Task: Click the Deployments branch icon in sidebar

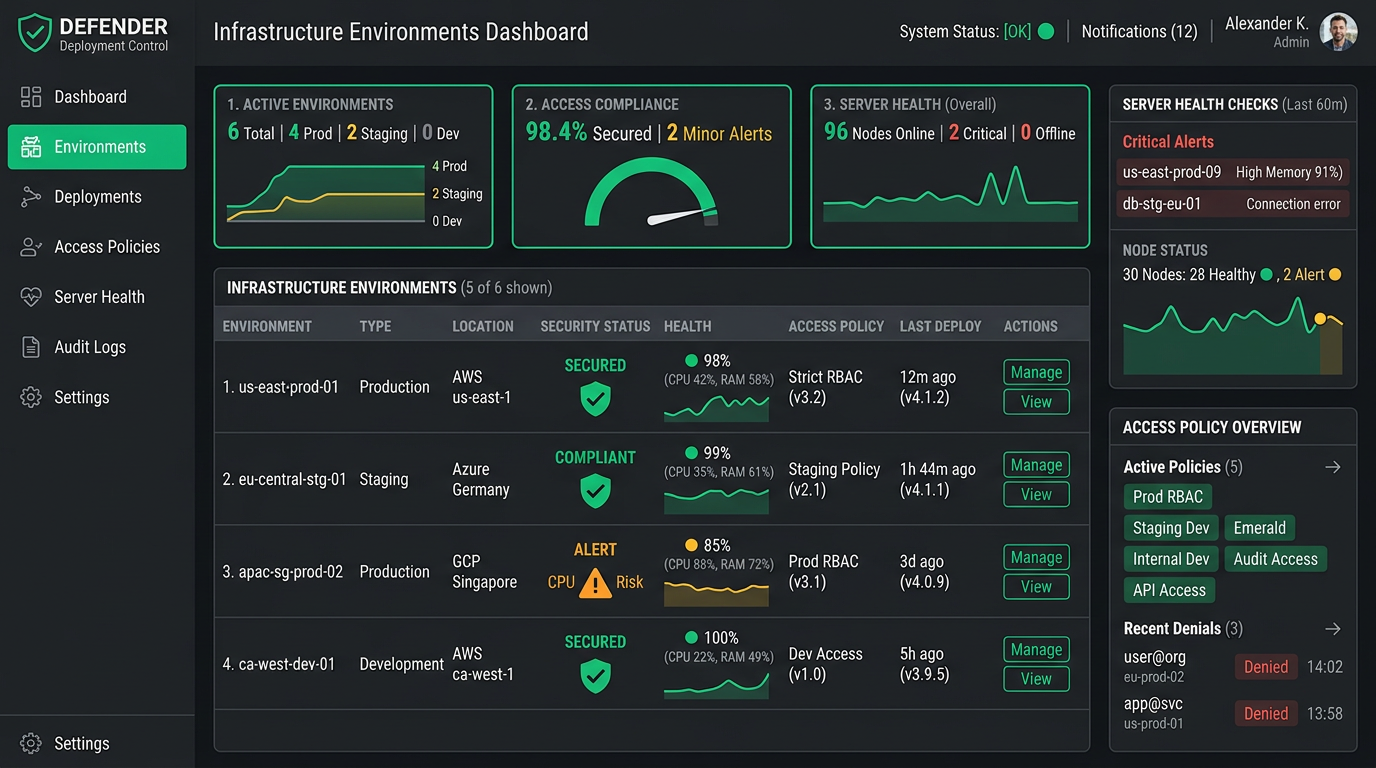Action: pos(31,197)
